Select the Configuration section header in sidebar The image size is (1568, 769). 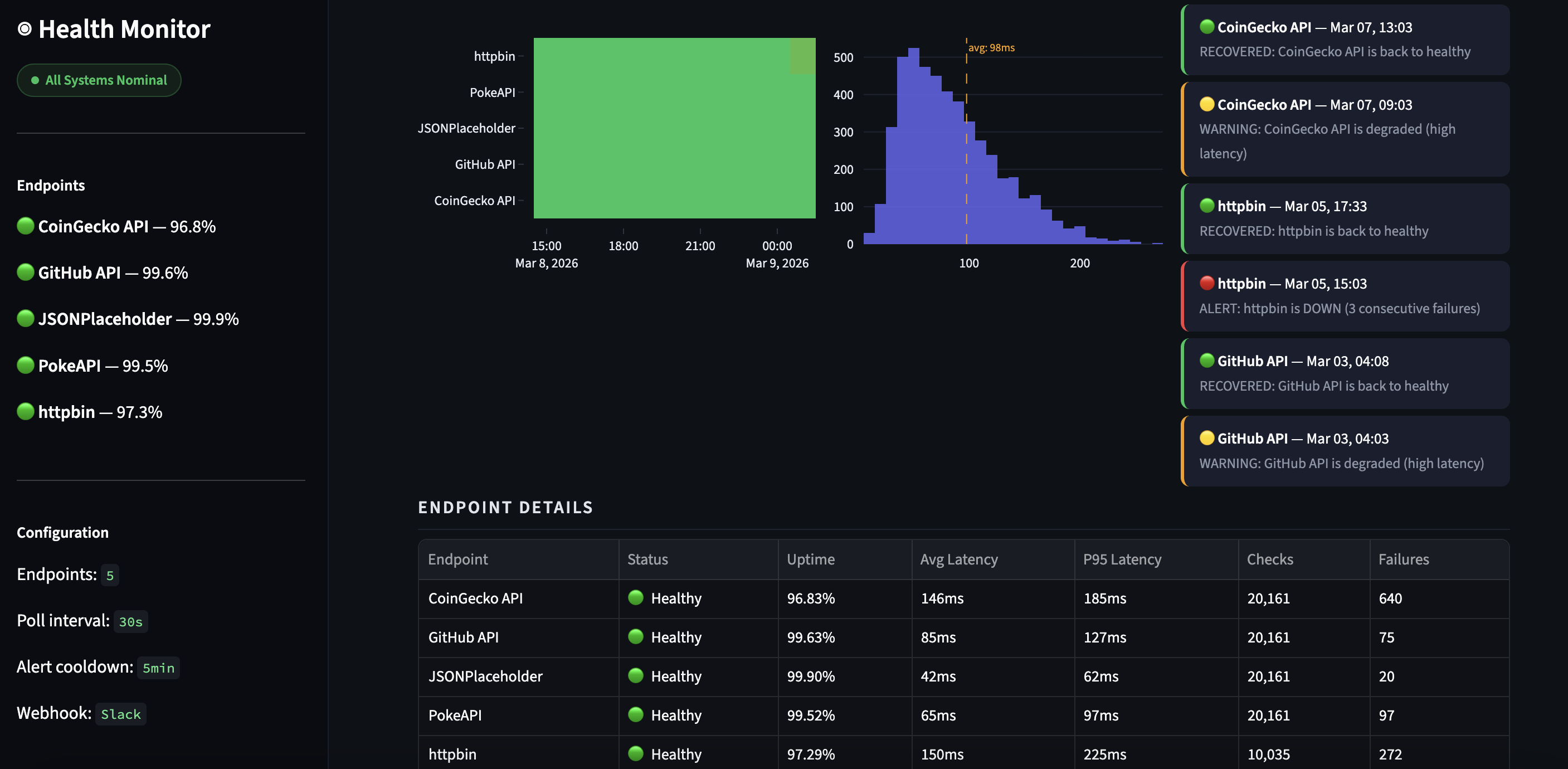tap(63, 532)
